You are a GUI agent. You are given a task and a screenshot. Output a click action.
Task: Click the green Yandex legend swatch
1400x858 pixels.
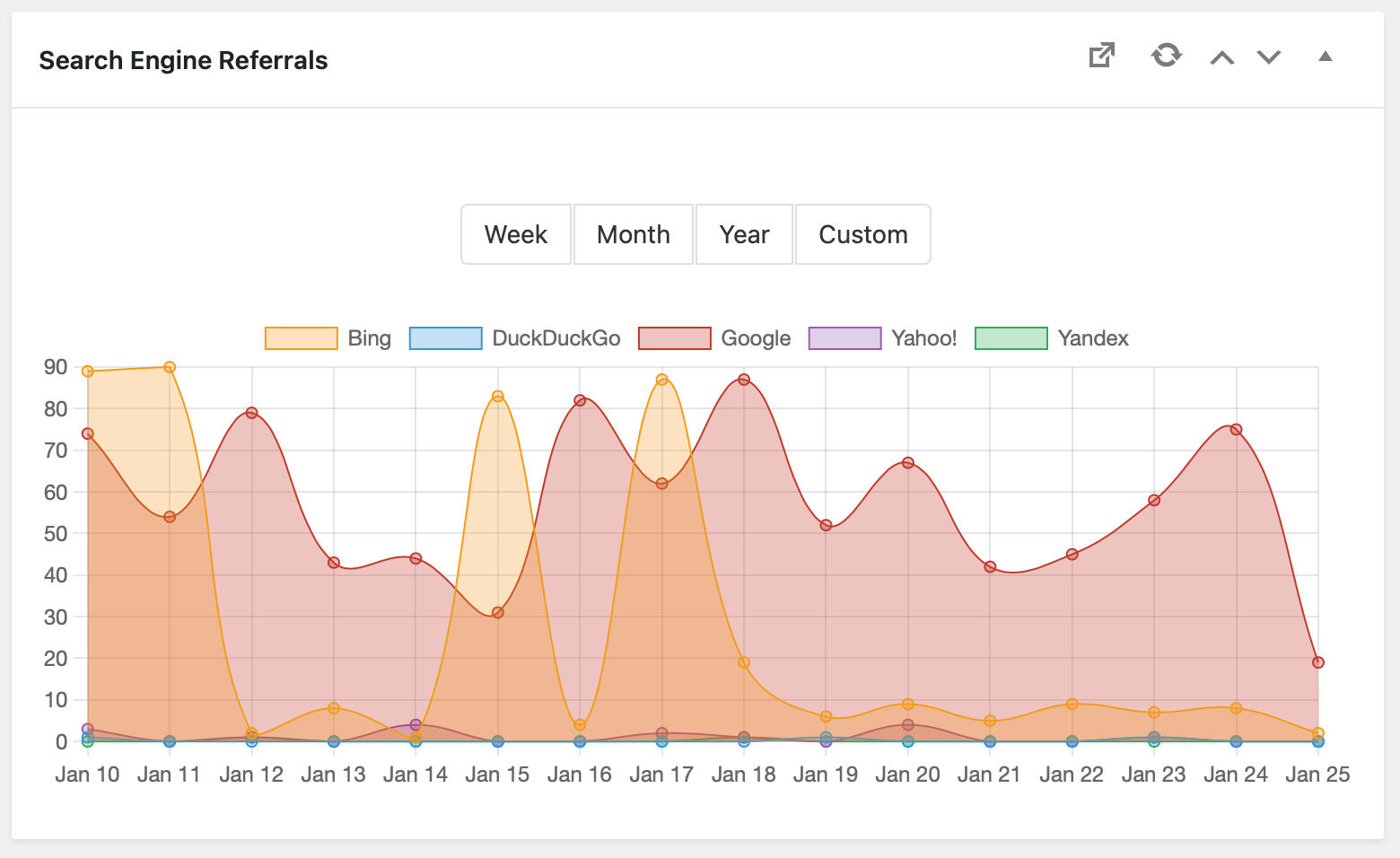click(1011, 338)
